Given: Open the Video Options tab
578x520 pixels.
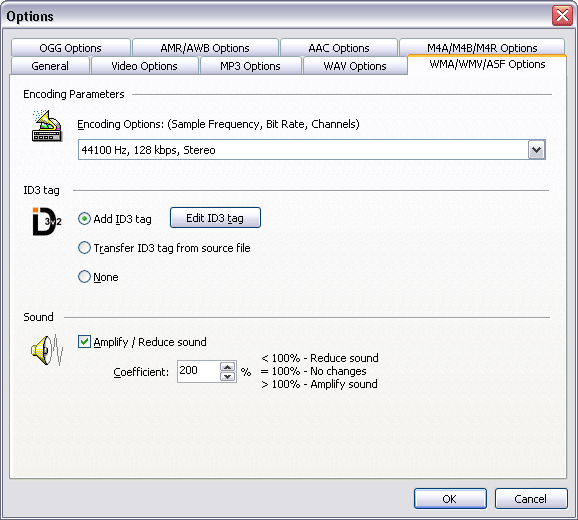Looking at the screenshot, I should pos(144,66).
